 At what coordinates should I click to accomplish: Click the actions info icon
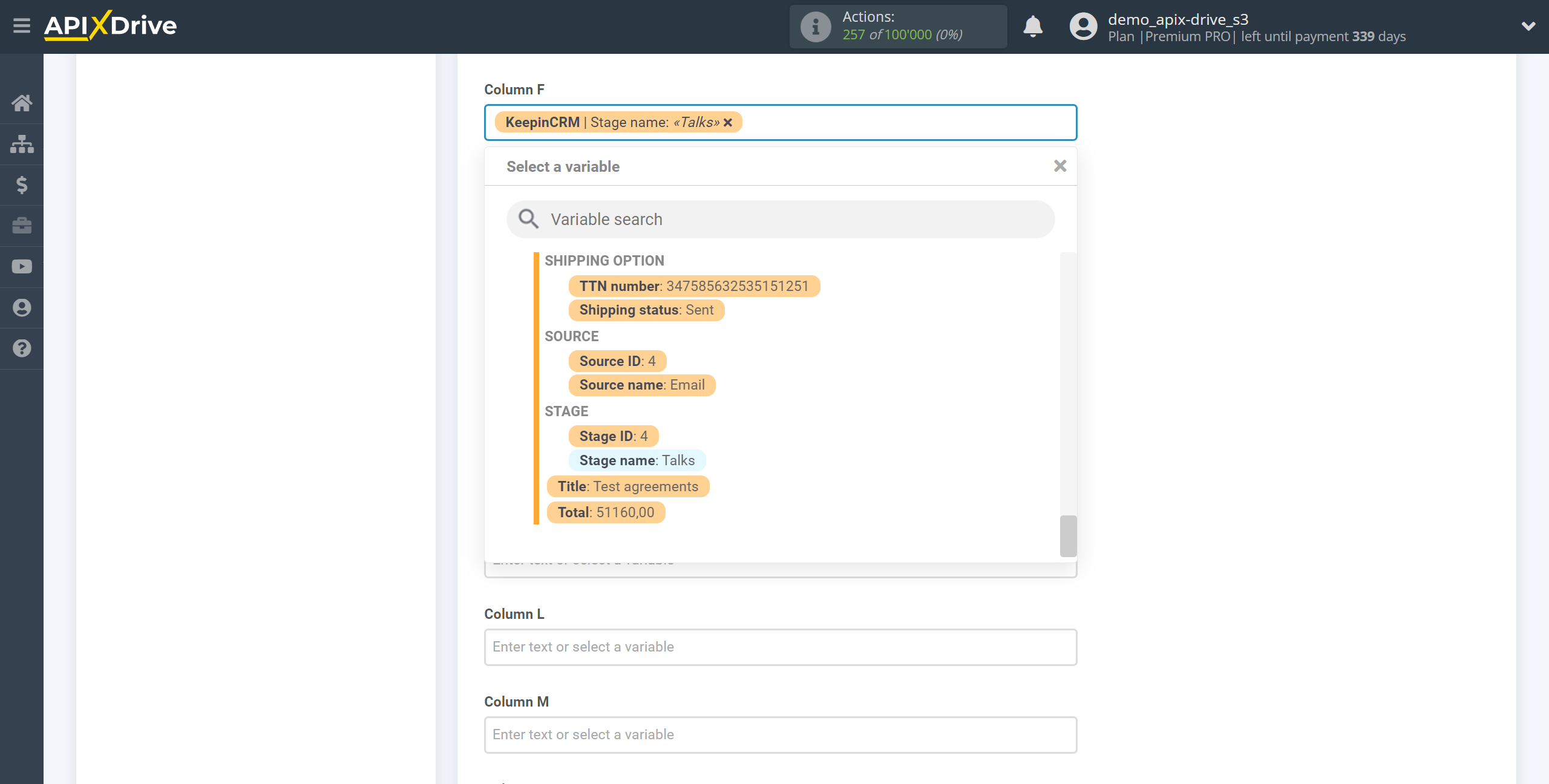pyautogui.click(x=816, y=27)
